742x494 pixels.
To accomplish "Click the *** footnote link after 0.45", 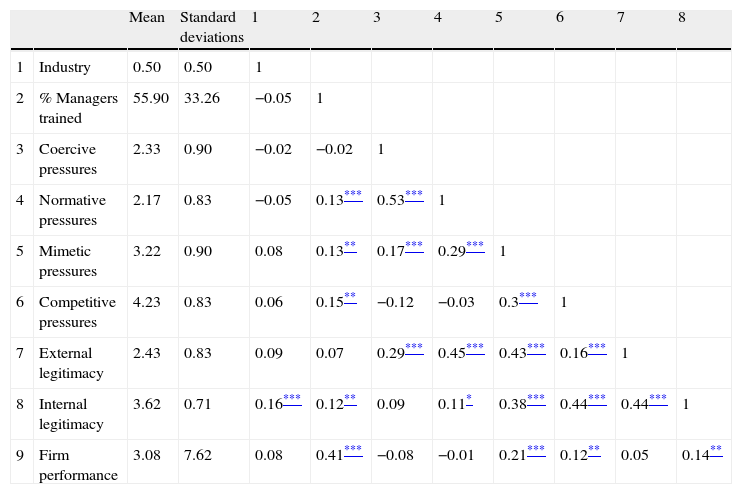I will pos(475,347).
